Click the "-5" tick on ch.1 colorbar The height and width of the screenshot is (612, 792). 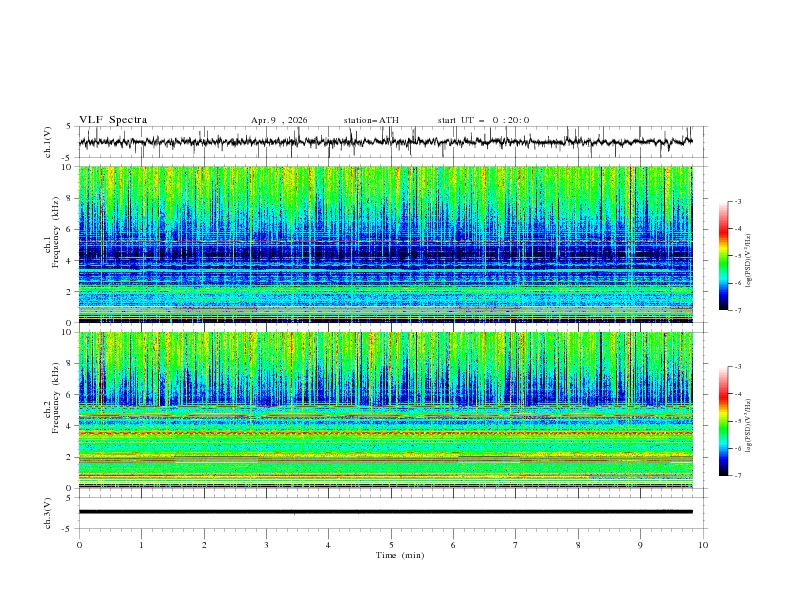pyautogui.click(x=737, y=256)
